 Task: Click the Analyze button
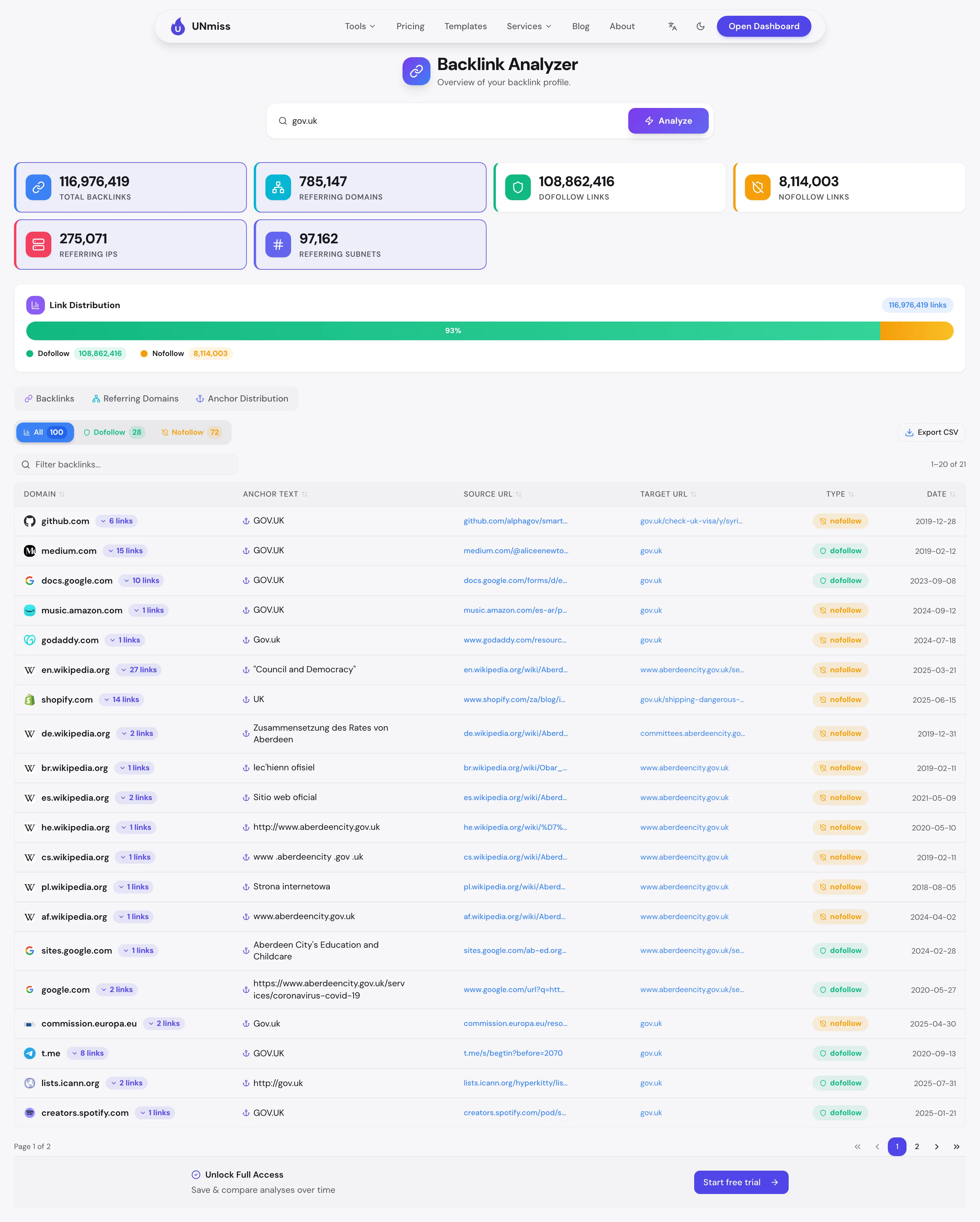tap(668, 121)
